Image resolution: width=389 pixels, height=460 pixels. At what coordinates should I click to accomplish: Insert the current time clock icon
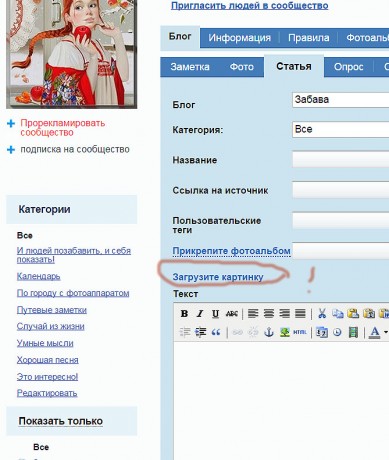coord(337,332)
